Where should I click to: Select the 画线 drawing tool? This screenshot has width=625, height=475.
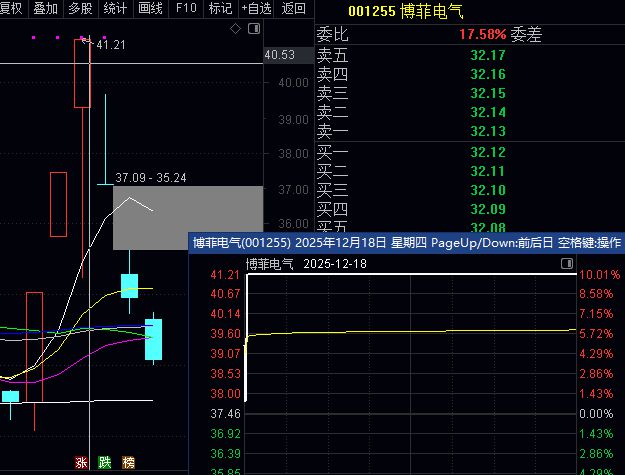tap(150, 8)
